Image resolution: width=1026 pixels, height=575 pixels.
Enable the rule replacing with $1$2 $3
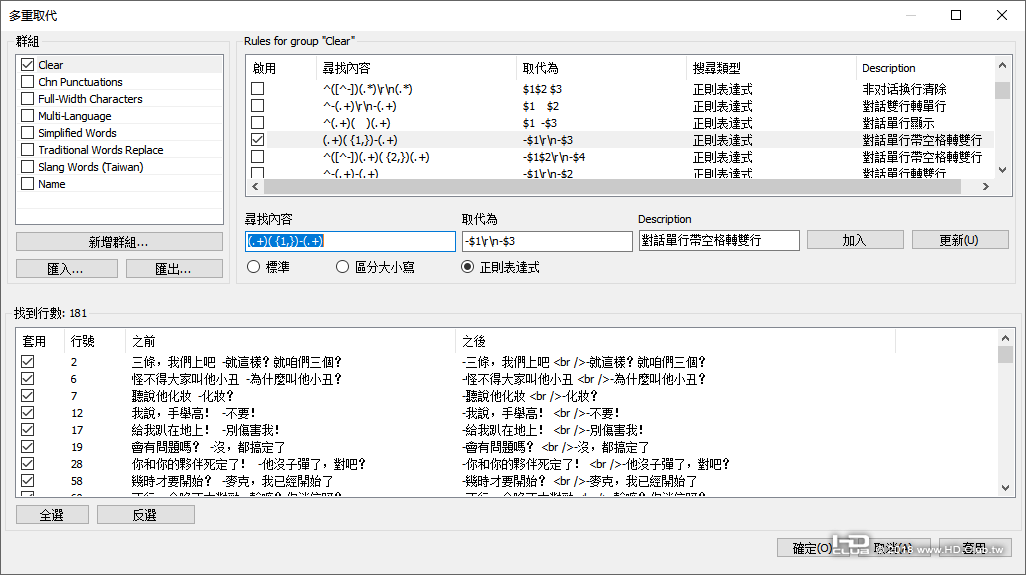(258, 89)
